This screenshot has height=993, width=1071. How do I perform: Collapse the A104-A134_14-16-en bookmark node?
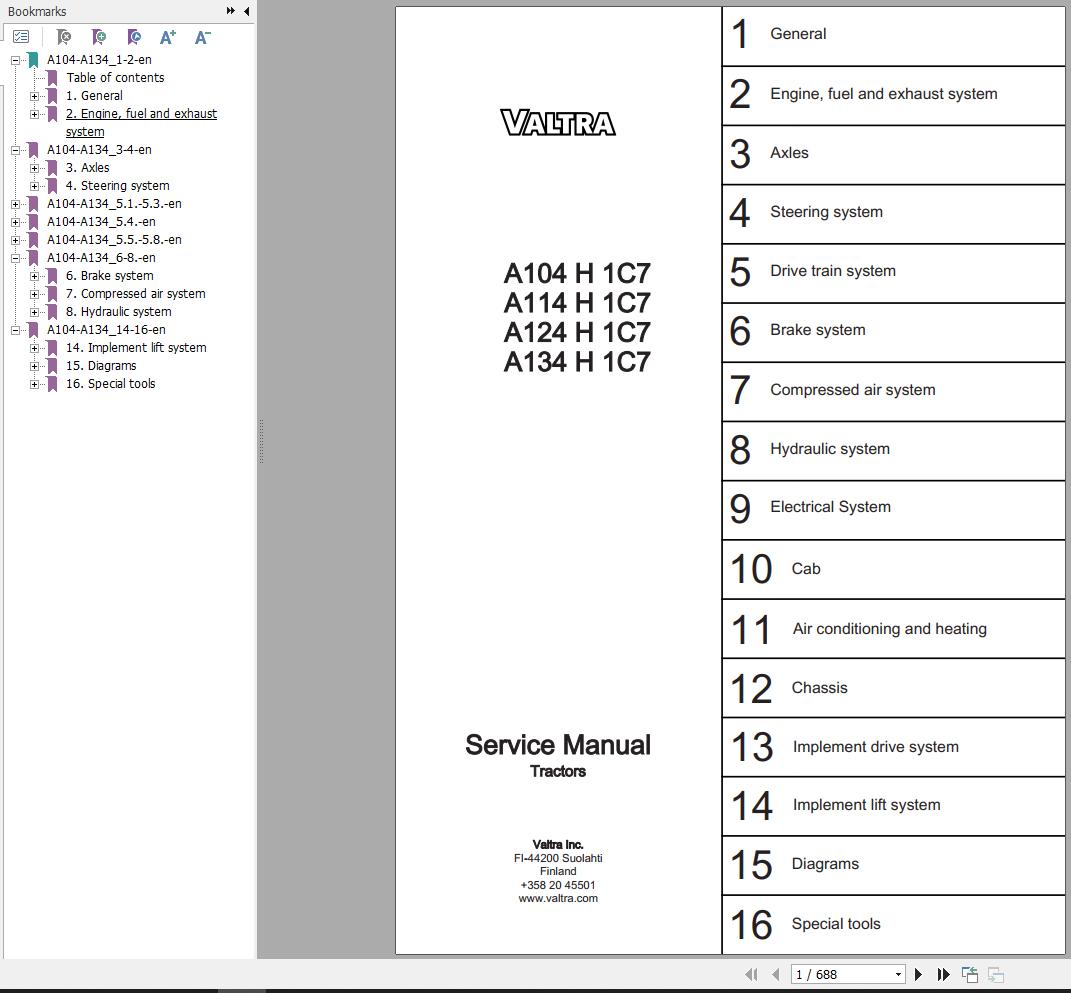(15, 330)
